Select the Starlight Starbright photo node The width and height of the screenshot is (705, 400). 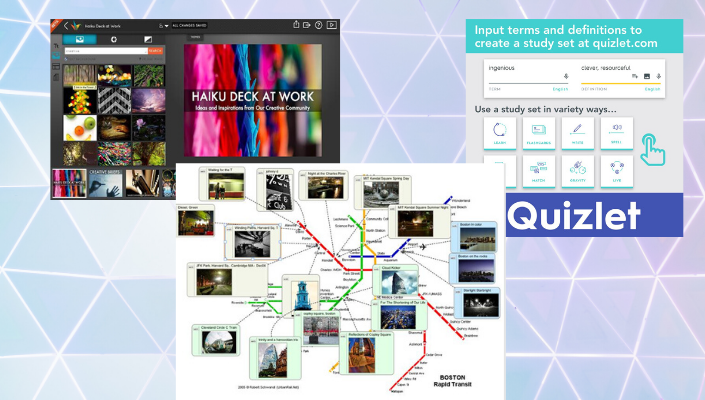477,303
